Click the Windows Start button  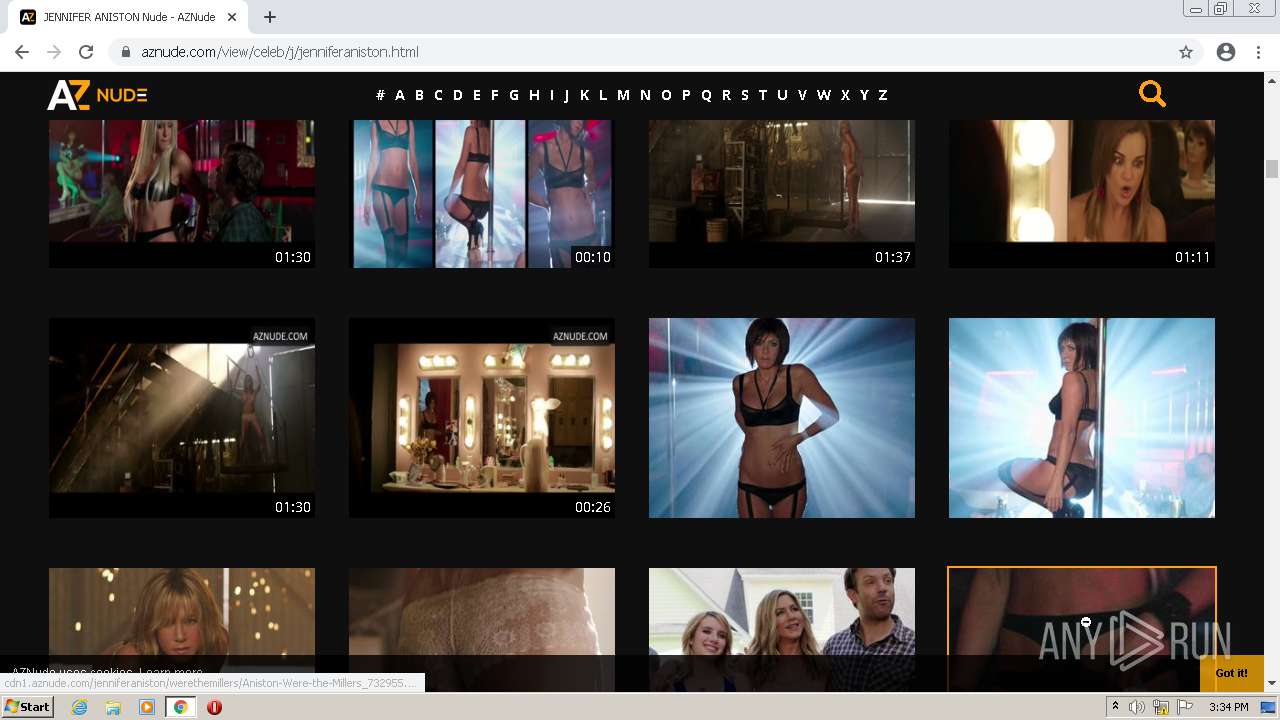27,707
